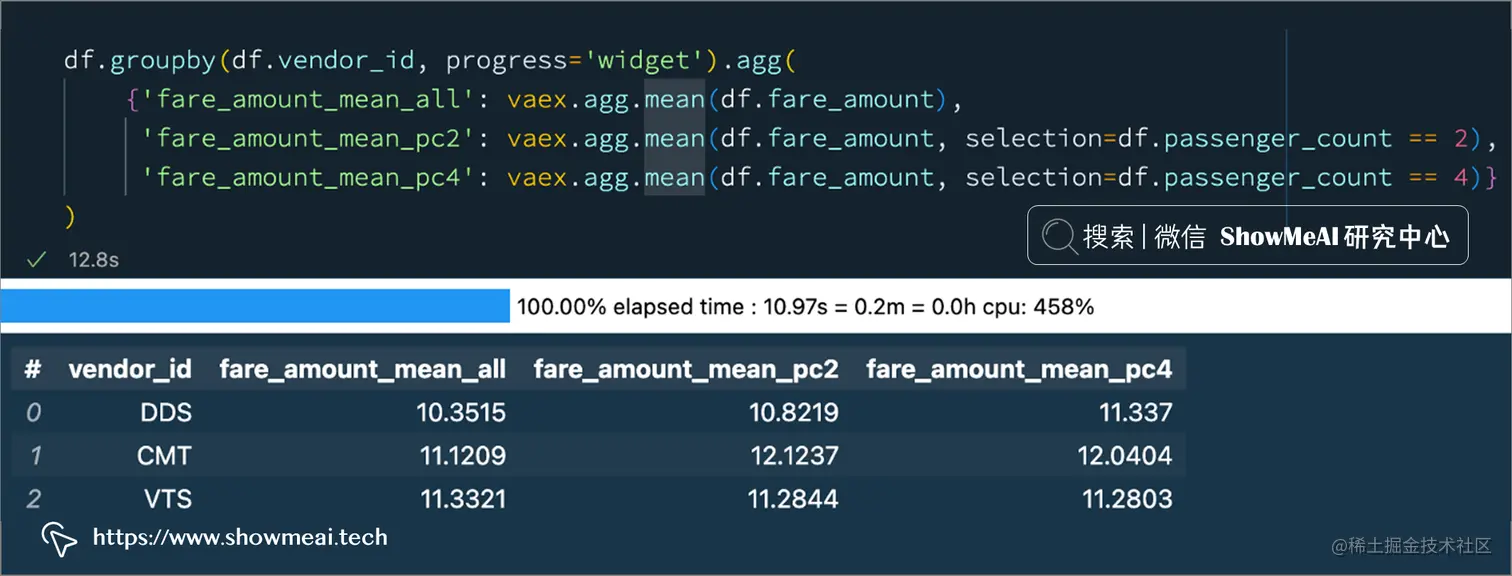The image size is (1512, 576).
Task: Click the 100.00% elapsed time status text
Action: click(x=805, y=307)
